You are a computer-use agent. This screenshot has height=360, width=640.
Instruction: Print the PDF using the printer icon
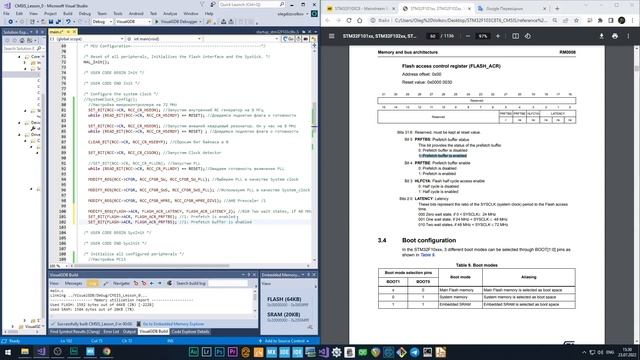pyautogui.click(x=615, y=36)
